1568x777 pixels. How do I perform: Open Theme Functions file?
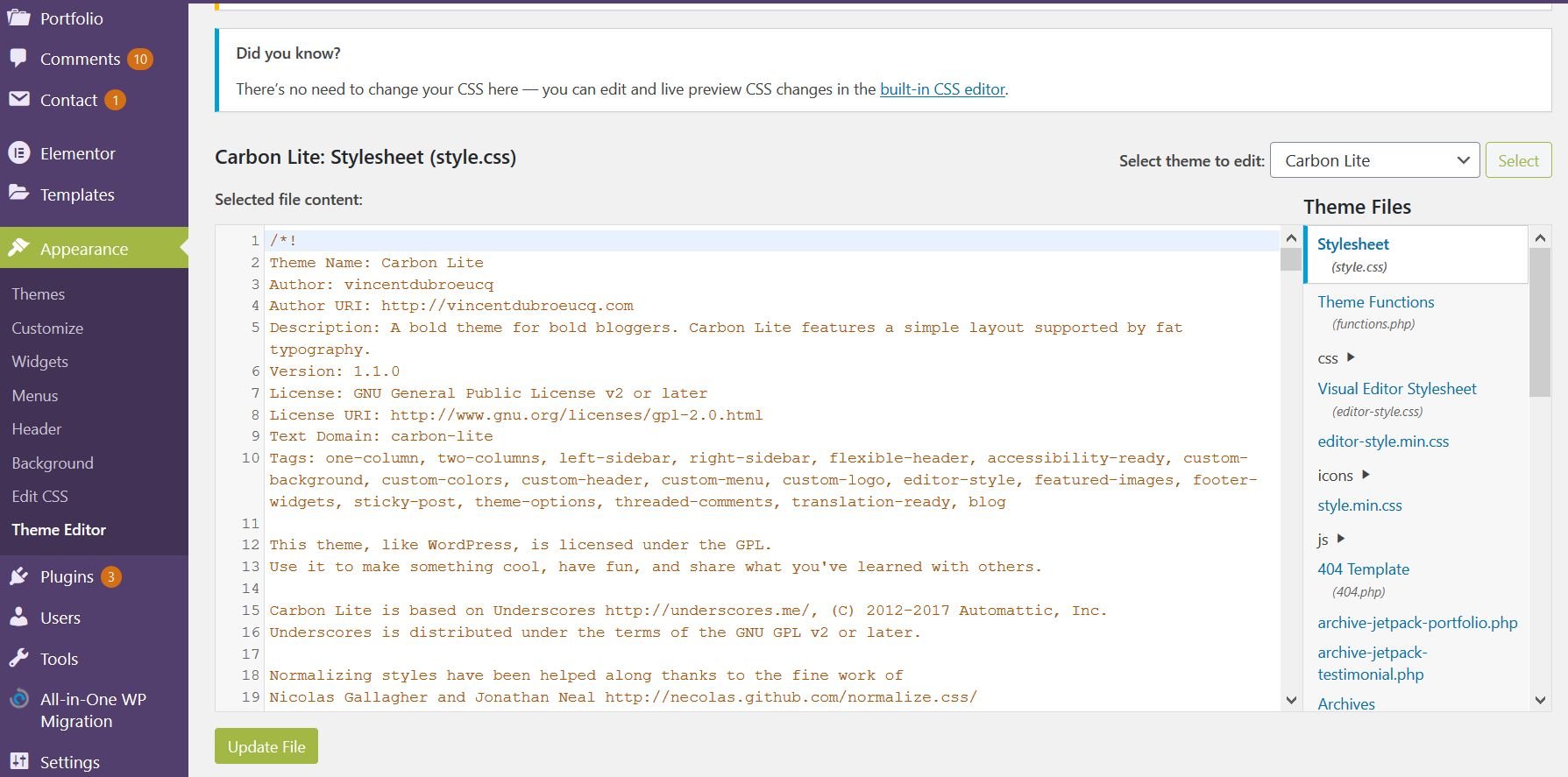(1375, 302)
